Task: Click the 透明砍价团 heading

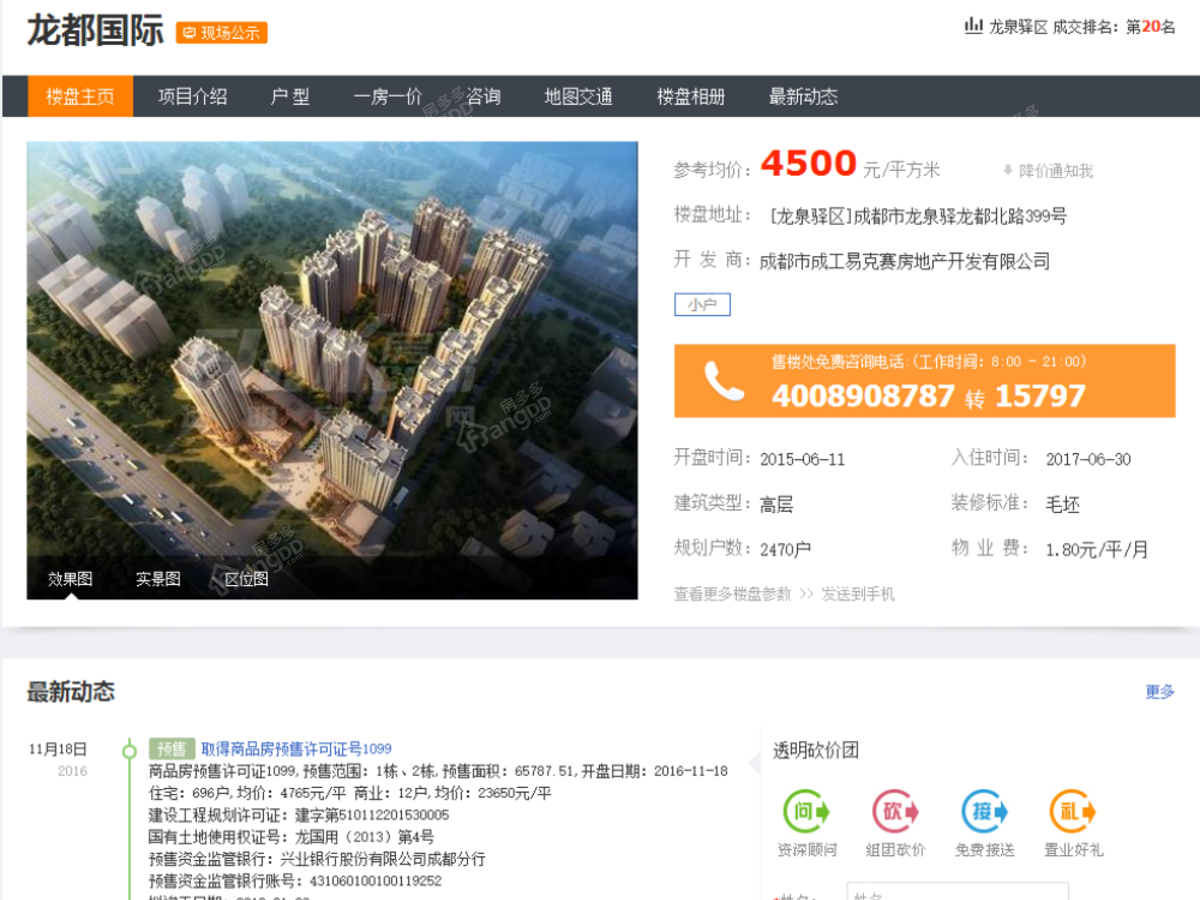Action: tap(816, 751)
